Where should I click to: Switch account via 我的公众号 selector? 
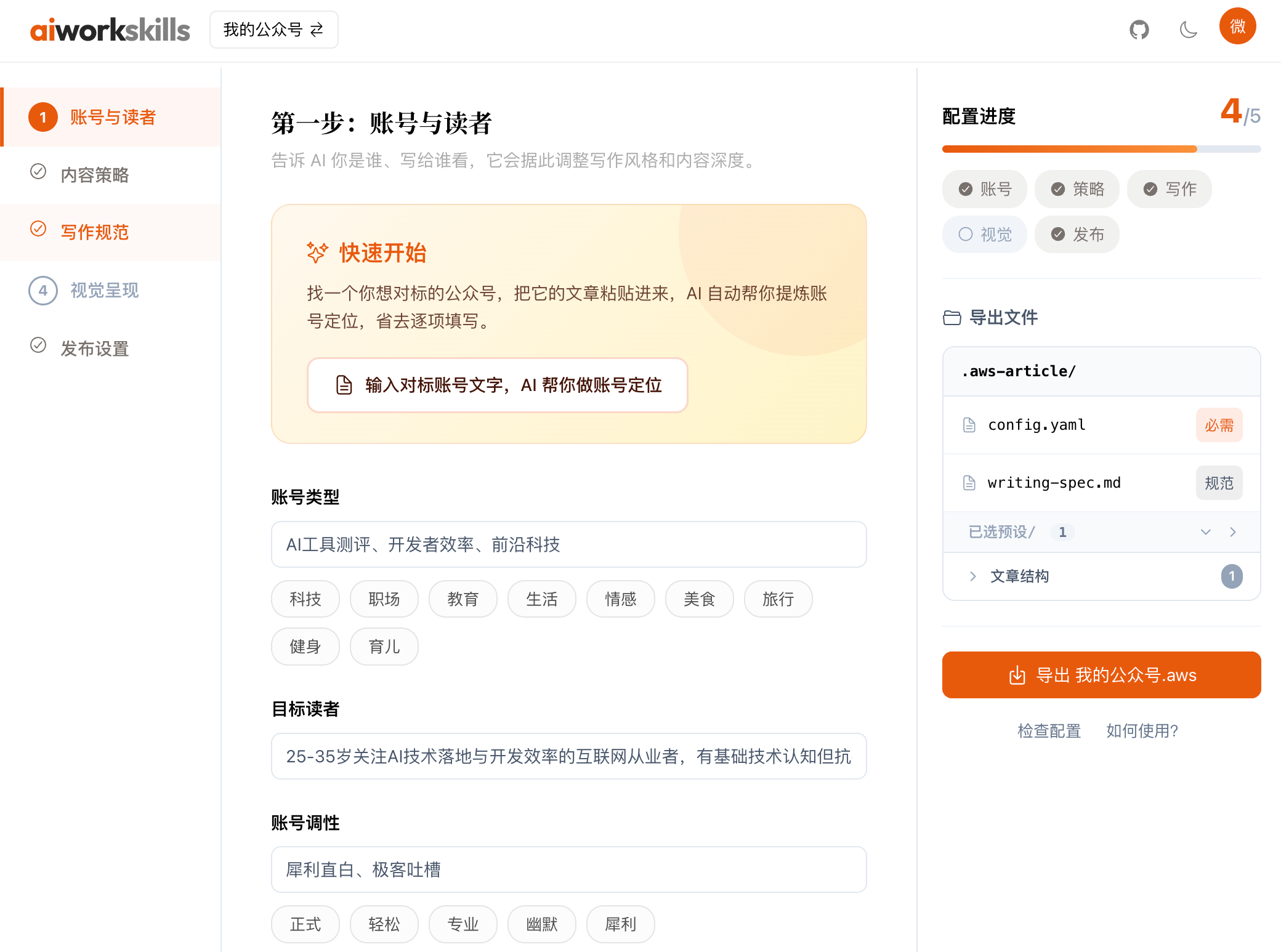coord(274,30)
